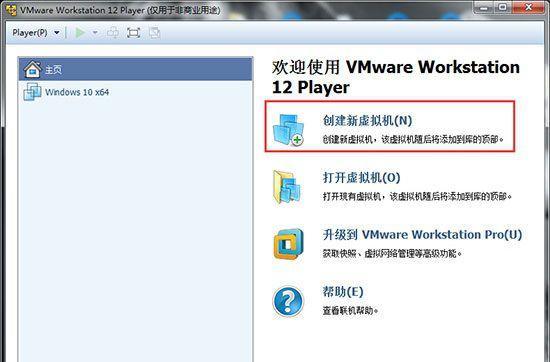Screen dimensions: 550x362
Task: Expand the Player(P) dropdown arrow
Action: (57, 33)
